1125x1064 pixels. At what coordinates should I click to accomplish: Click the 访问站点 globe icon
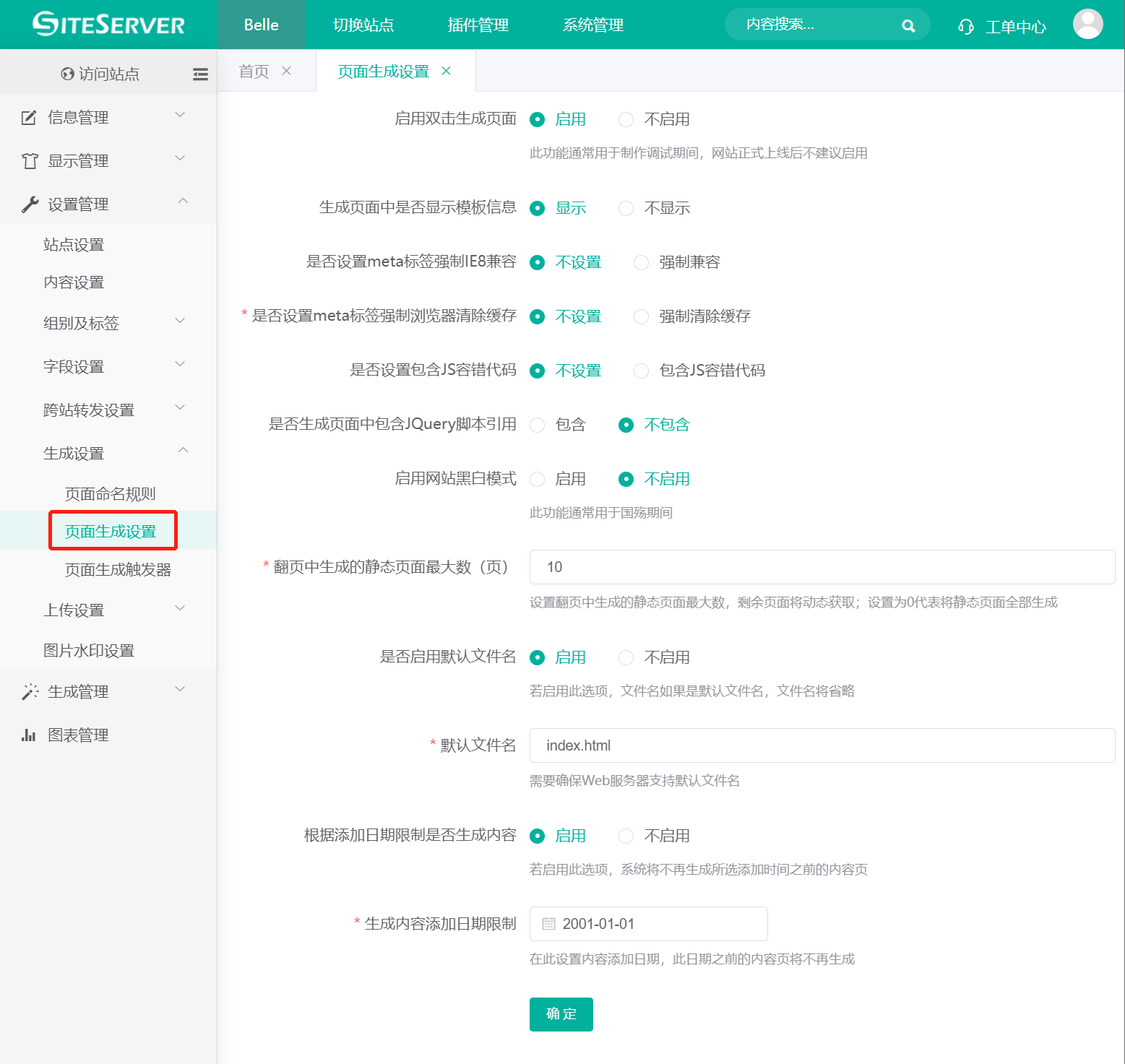click(x=66, y=74)
